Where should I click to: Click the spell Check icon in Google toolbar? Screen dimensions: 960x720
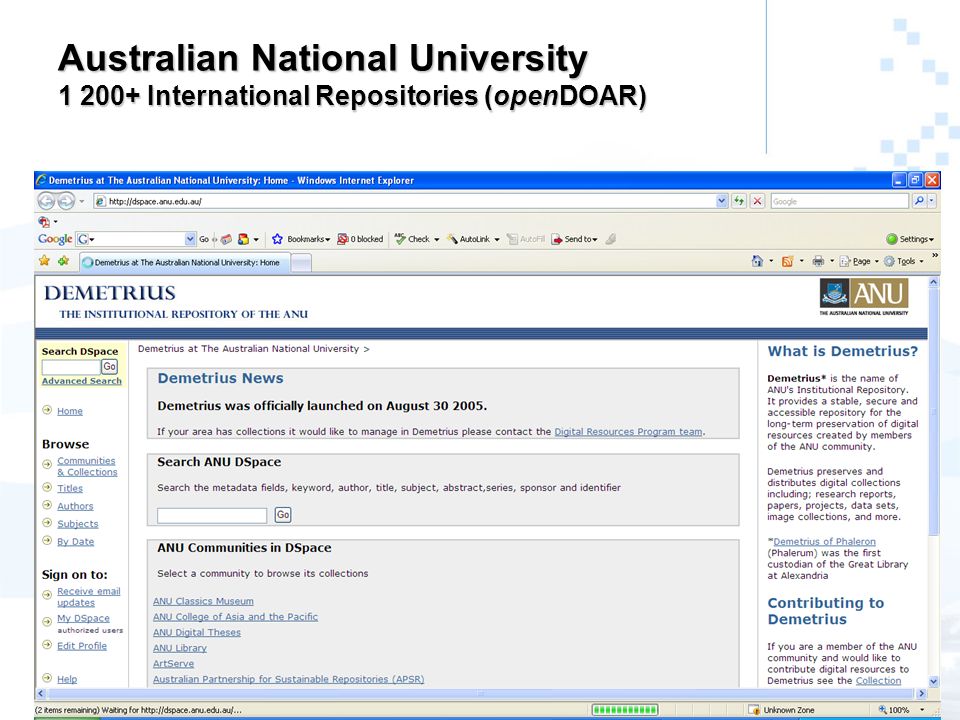pos(400,239)
